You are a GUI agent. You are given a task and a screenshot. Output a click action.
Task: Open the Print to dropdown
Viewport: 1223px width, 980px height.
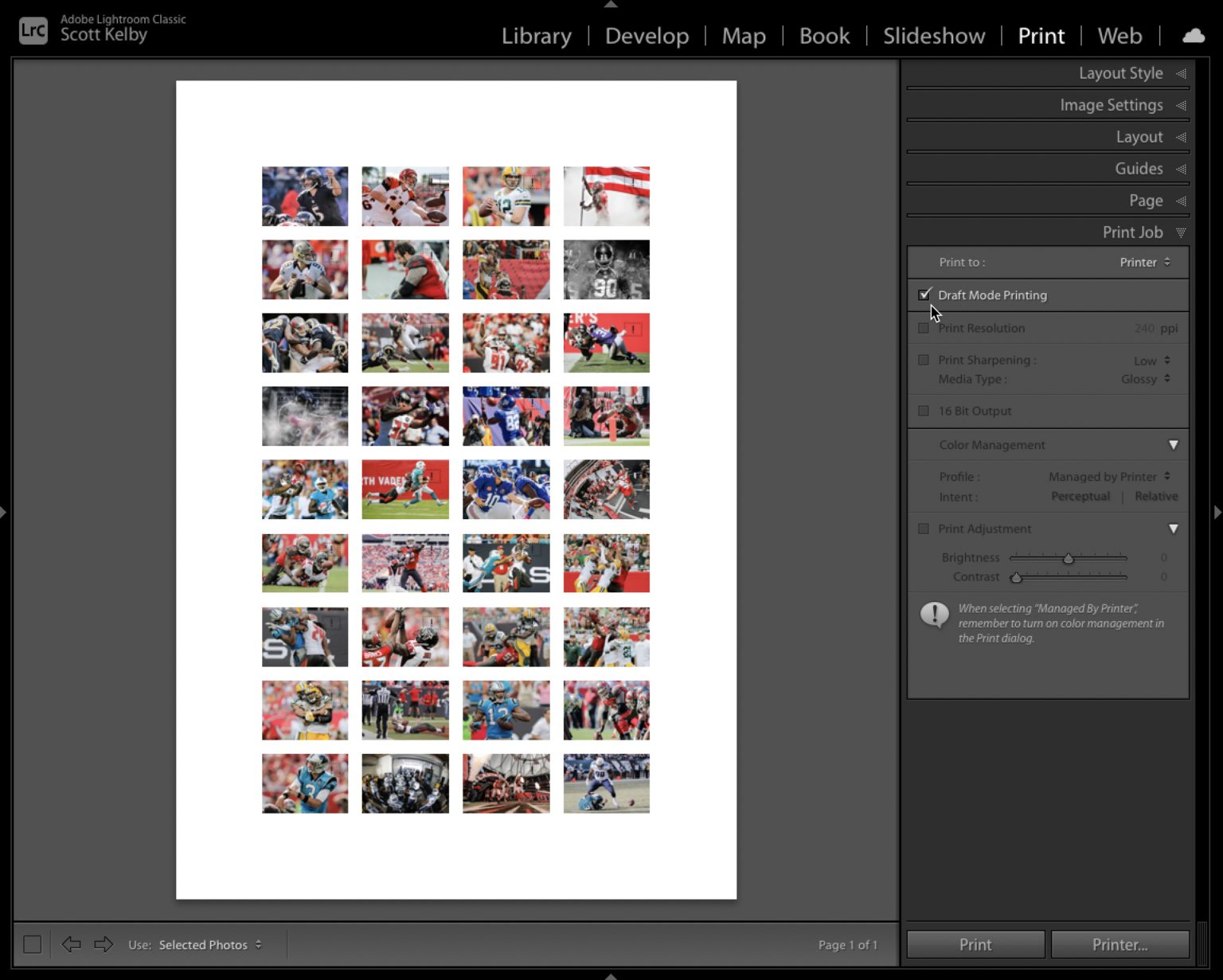1144,262
